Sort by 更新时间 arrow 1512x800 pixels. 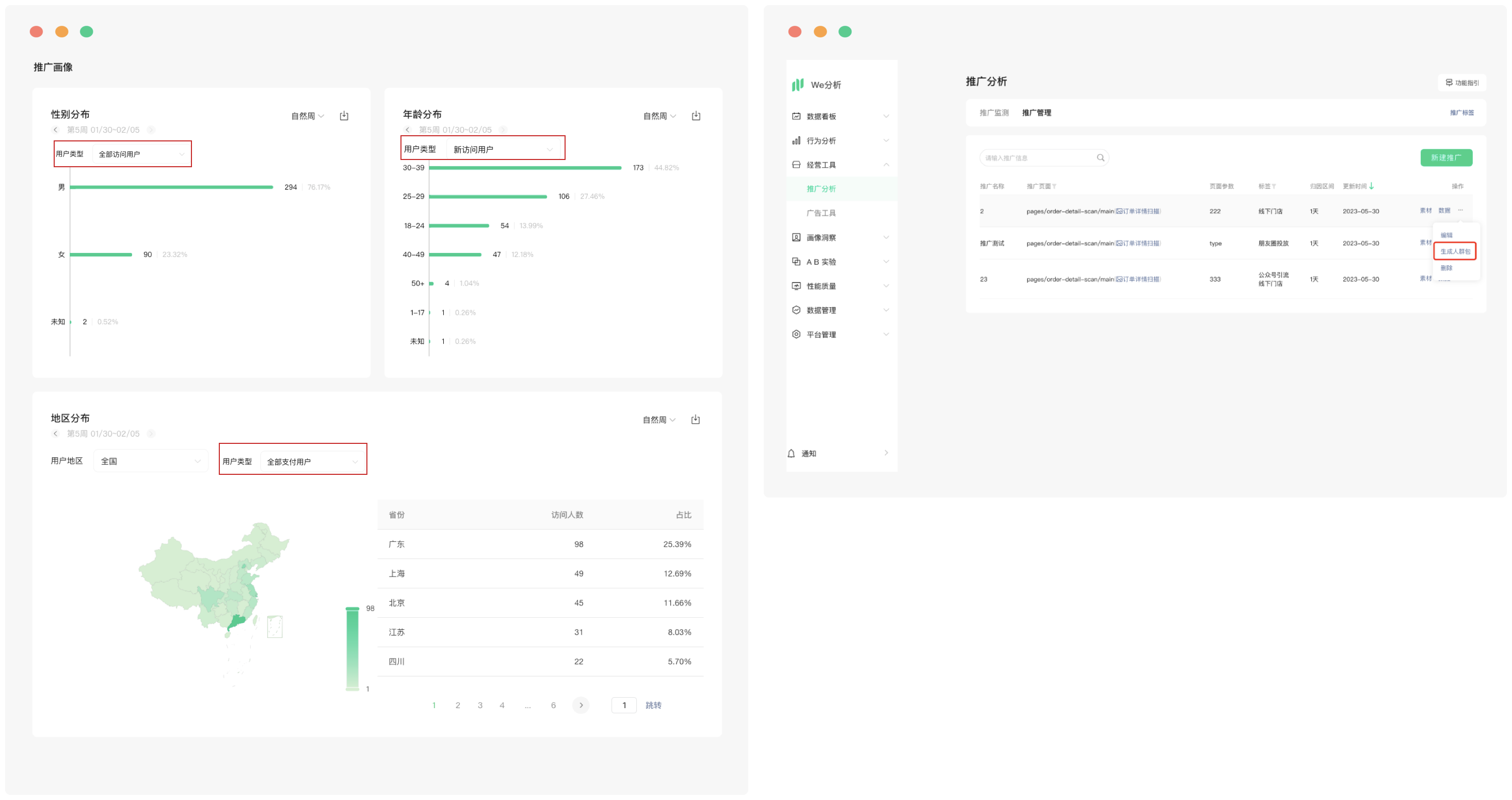(x=1371, y=186)
